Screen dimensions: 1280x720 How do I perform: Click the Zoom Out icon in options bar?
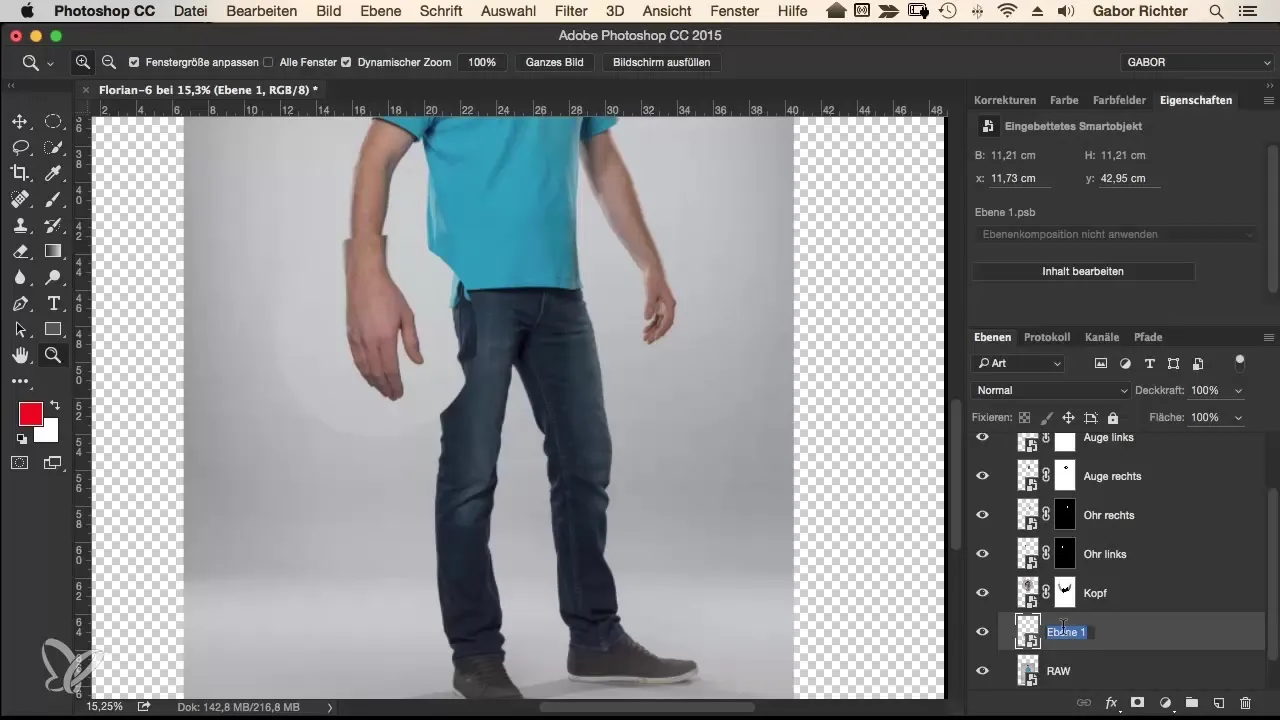click(x=108, y=62)
